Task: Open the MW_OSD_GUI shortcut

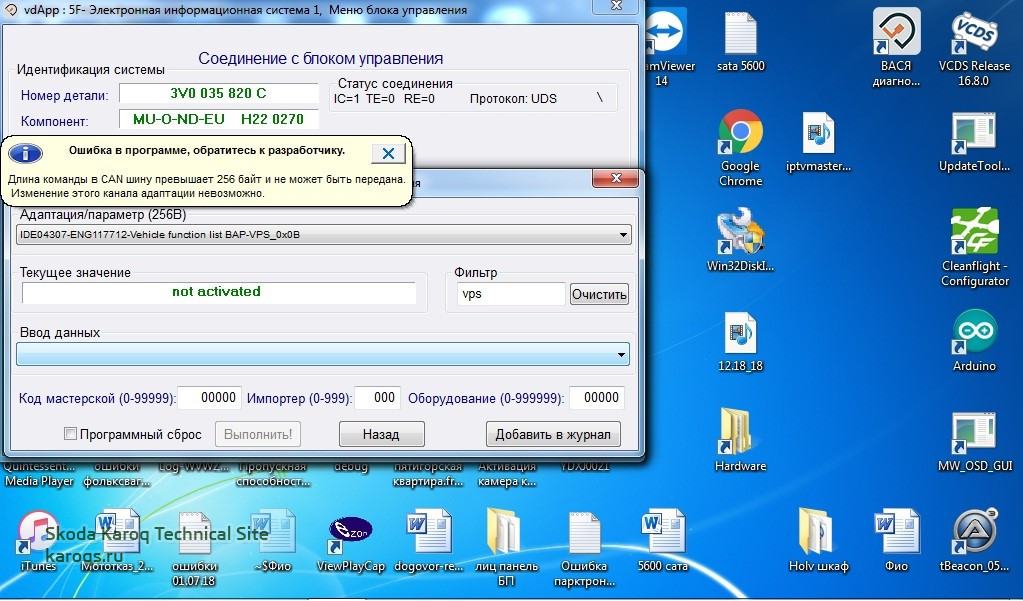Action: pos(973,431)
